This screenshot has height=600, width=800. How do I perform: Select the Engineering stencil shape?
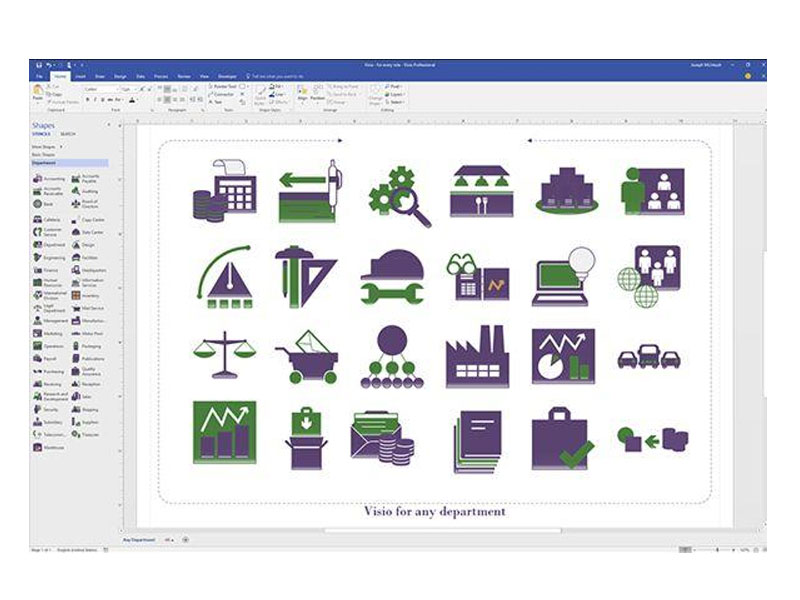[x=49, y=258]
